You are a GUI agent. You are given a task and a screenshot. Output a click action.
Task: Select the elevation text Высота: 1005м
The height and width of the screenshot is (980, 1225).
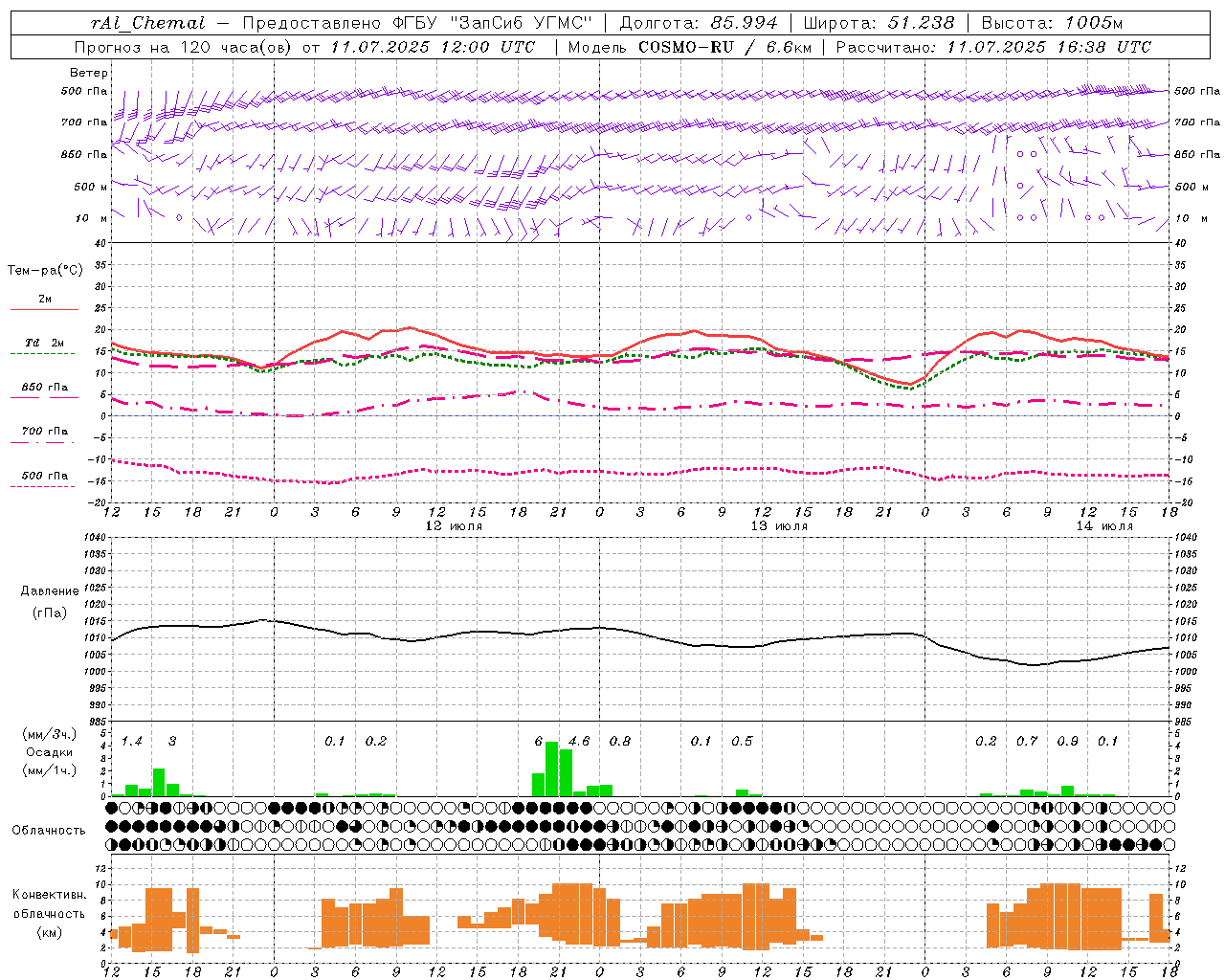[x=1053, y=23]
